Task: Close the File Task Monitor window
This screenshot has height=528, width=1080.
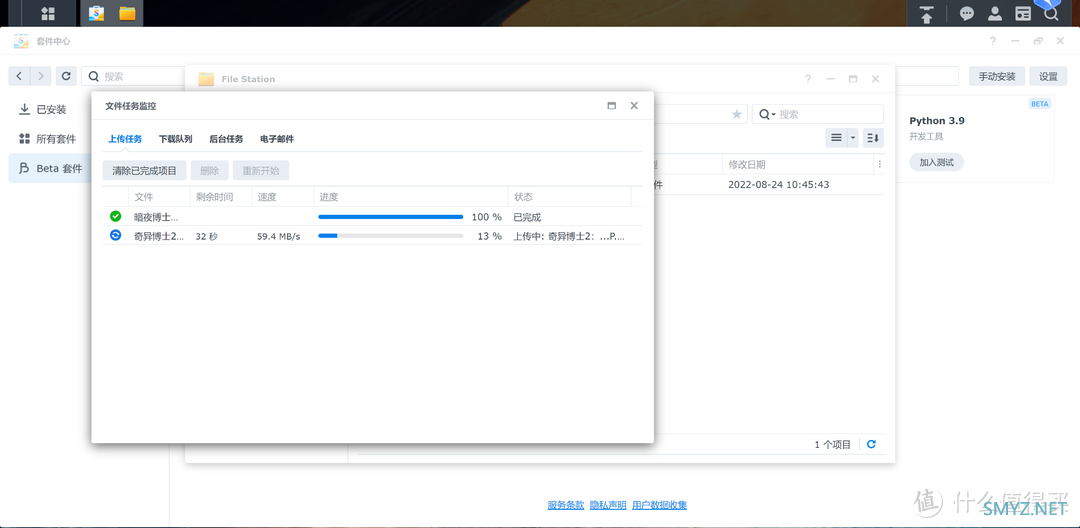Action: pyautogui.click(x=634, y=106)
